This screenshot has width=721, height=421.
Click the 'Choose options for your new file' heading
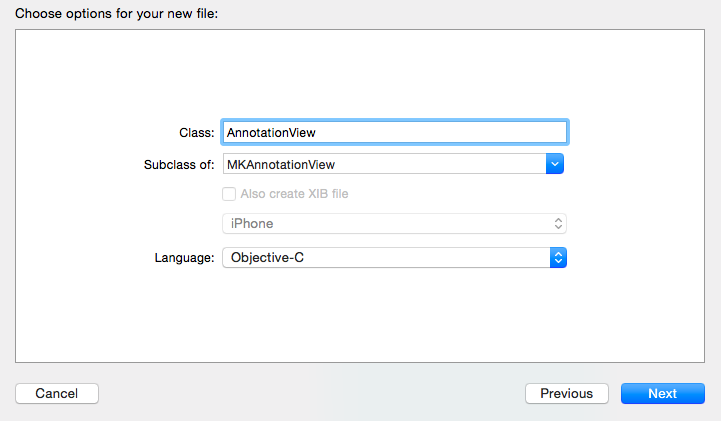coord(117,13)
